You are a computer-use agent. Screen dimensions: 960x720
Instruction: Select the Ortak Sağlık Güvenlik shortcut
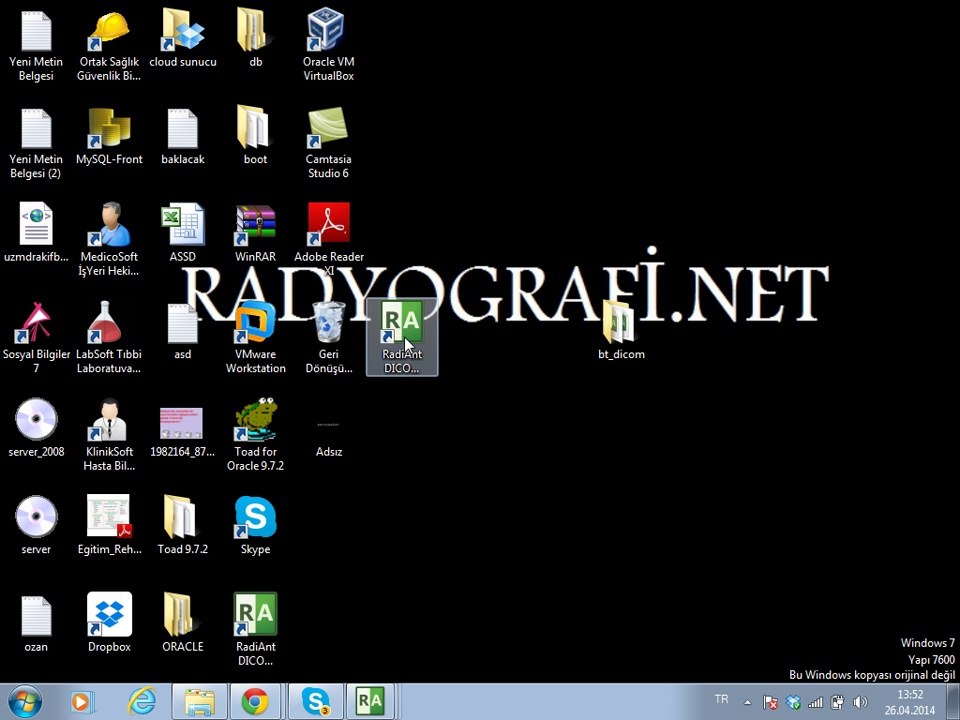[x=109, y=45]
